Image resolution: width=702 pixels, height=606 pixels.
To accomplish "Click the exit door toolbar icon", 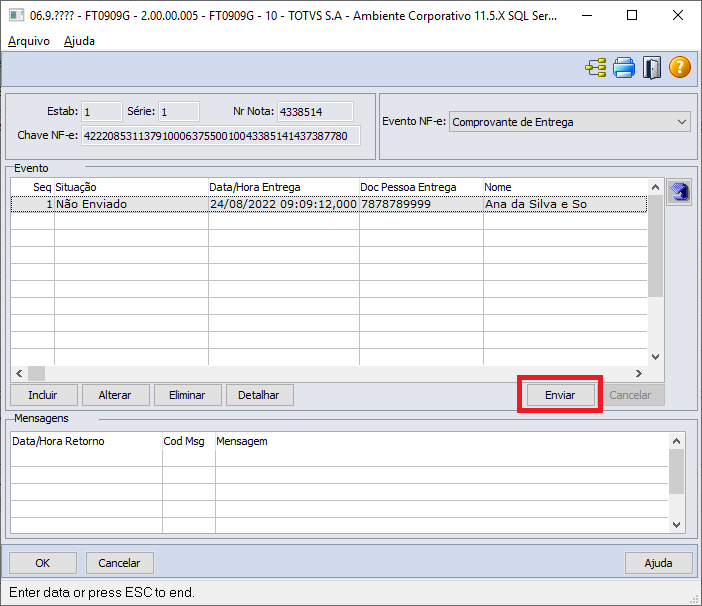I will point(652,68).
